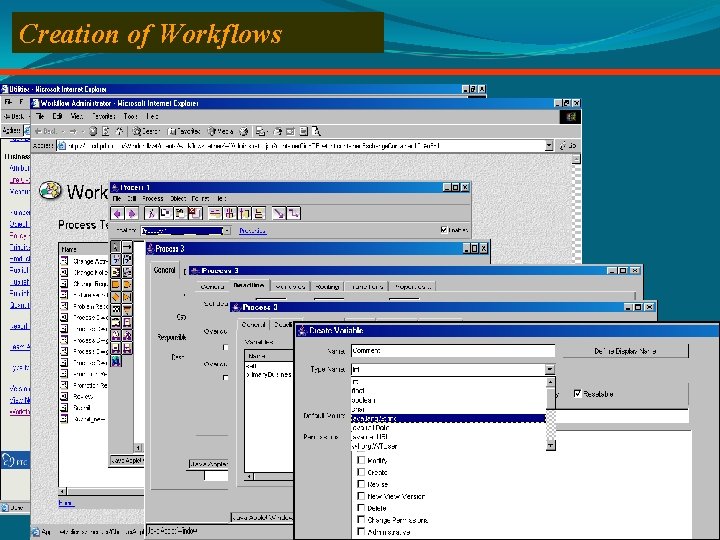The image size is (720, 540).
Task: Click the History icon in Internet Explorer toolbar
Action: coord(244,131)
